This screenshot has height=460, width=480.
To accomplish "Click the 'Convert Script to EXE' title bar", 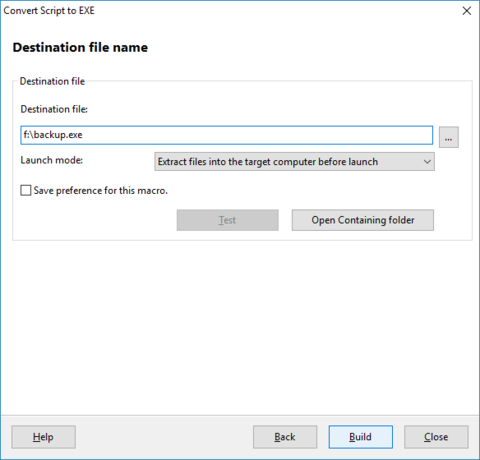I will tap(49, 11).
